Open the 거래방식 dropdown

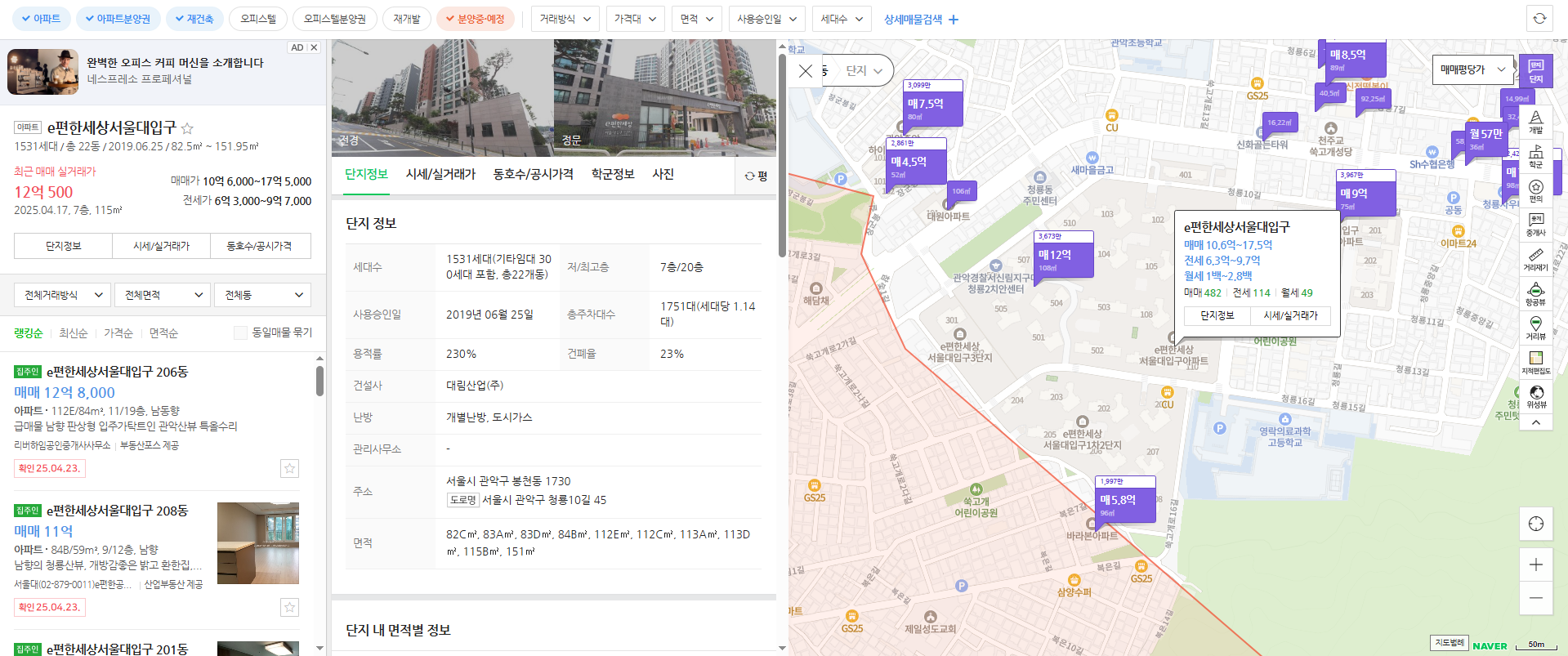(565, 19)
